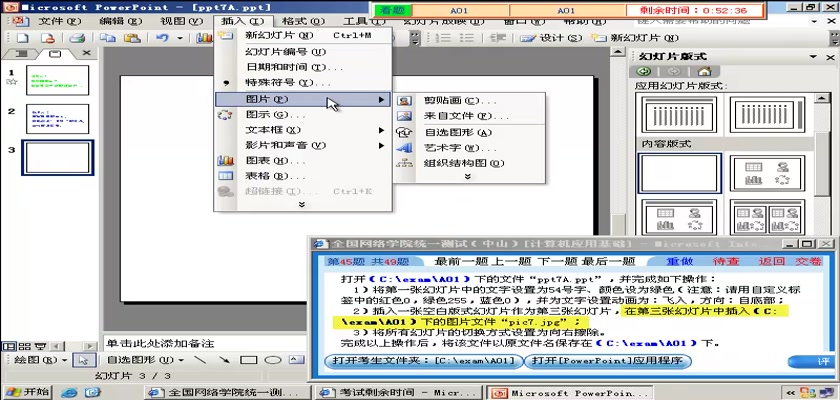This screenshot has height=400, width=840.
Task: Click the Undo arrow icon
Action: 162,38
